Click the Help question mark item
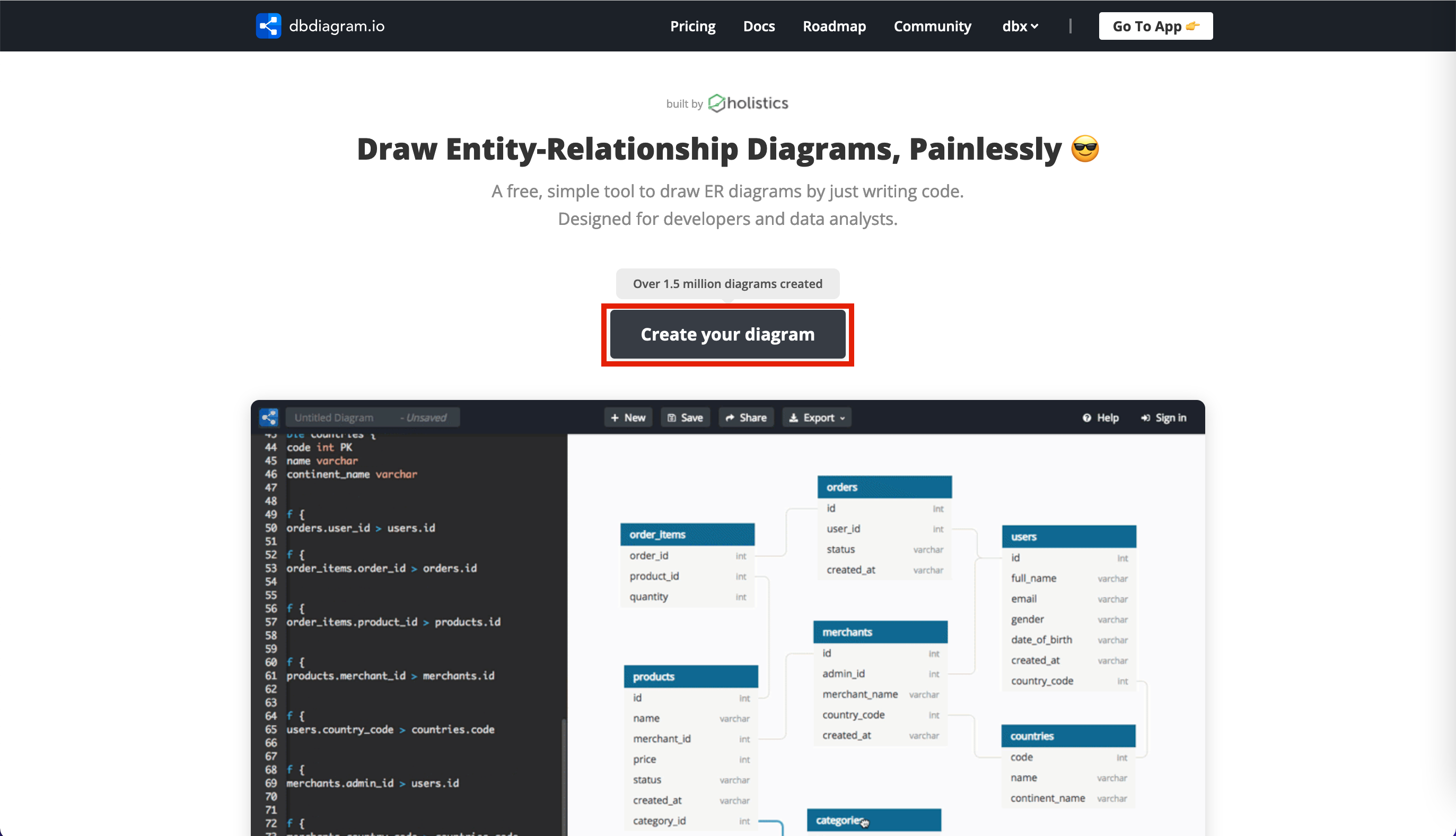The image size is (1456, 836). [x=1100, y=417]
